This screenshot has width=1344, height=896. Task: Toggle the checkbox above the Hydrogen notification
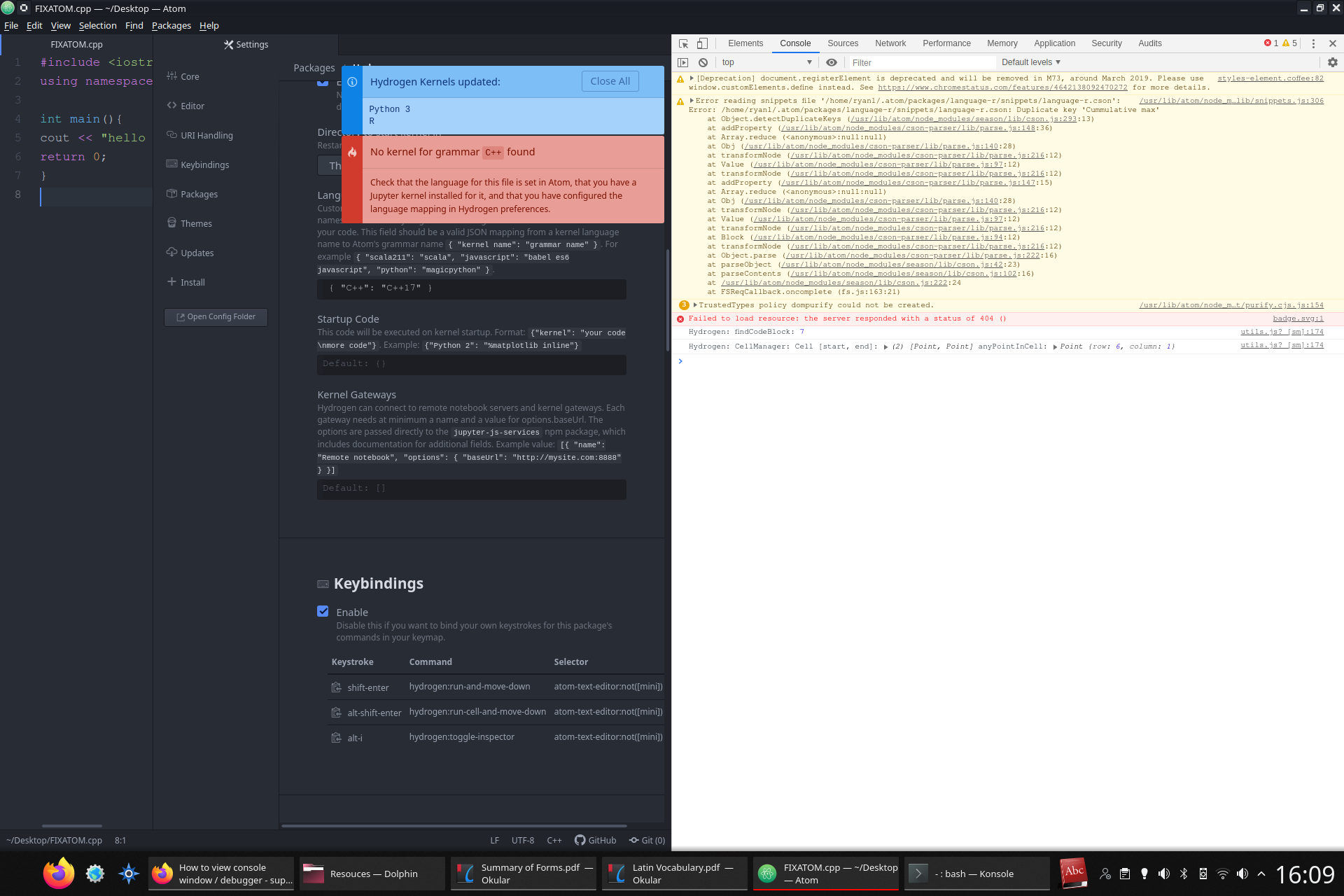pyautogui.click(x=323, y=81)
